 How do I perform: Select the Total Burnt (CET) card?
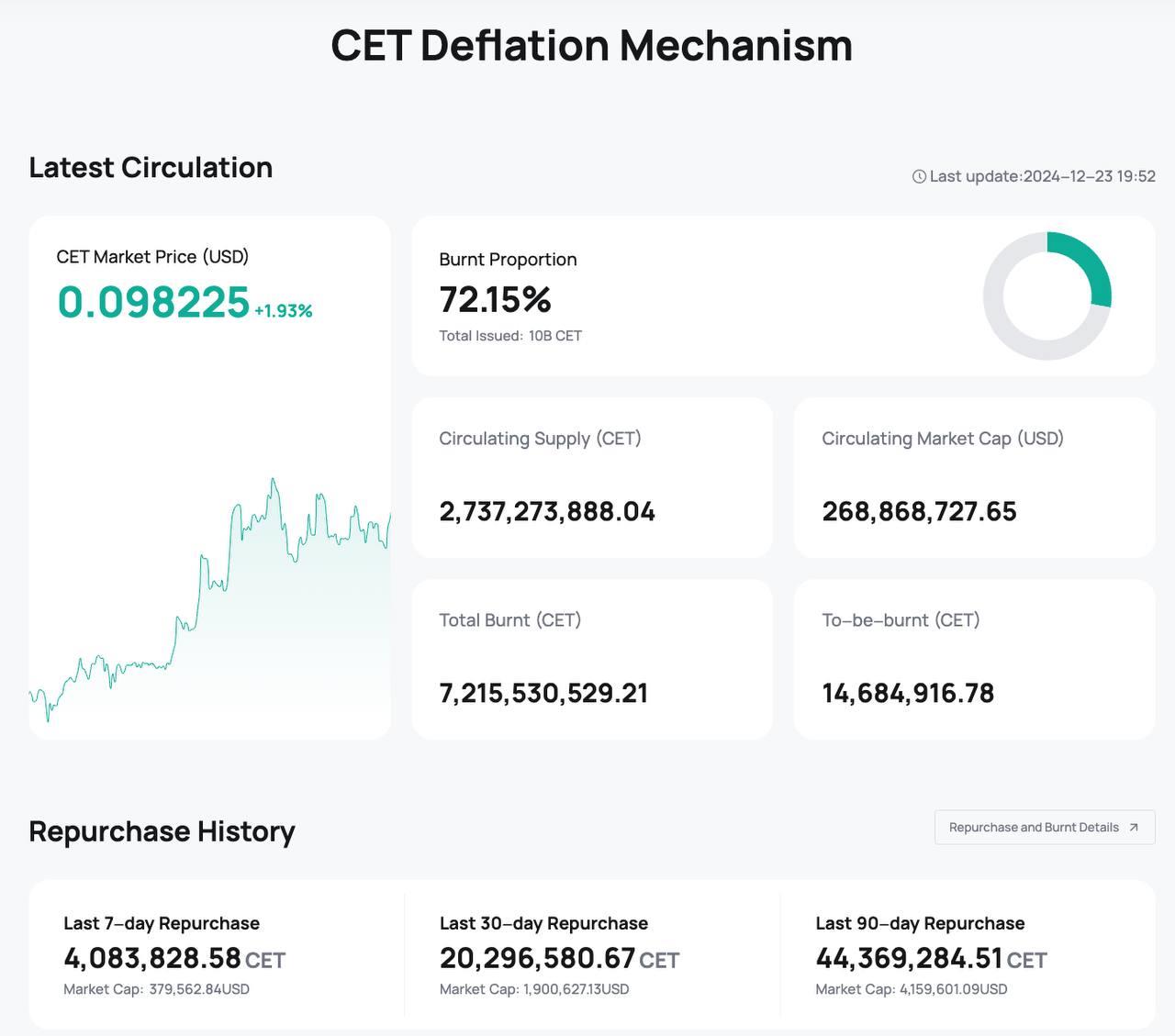592,659
